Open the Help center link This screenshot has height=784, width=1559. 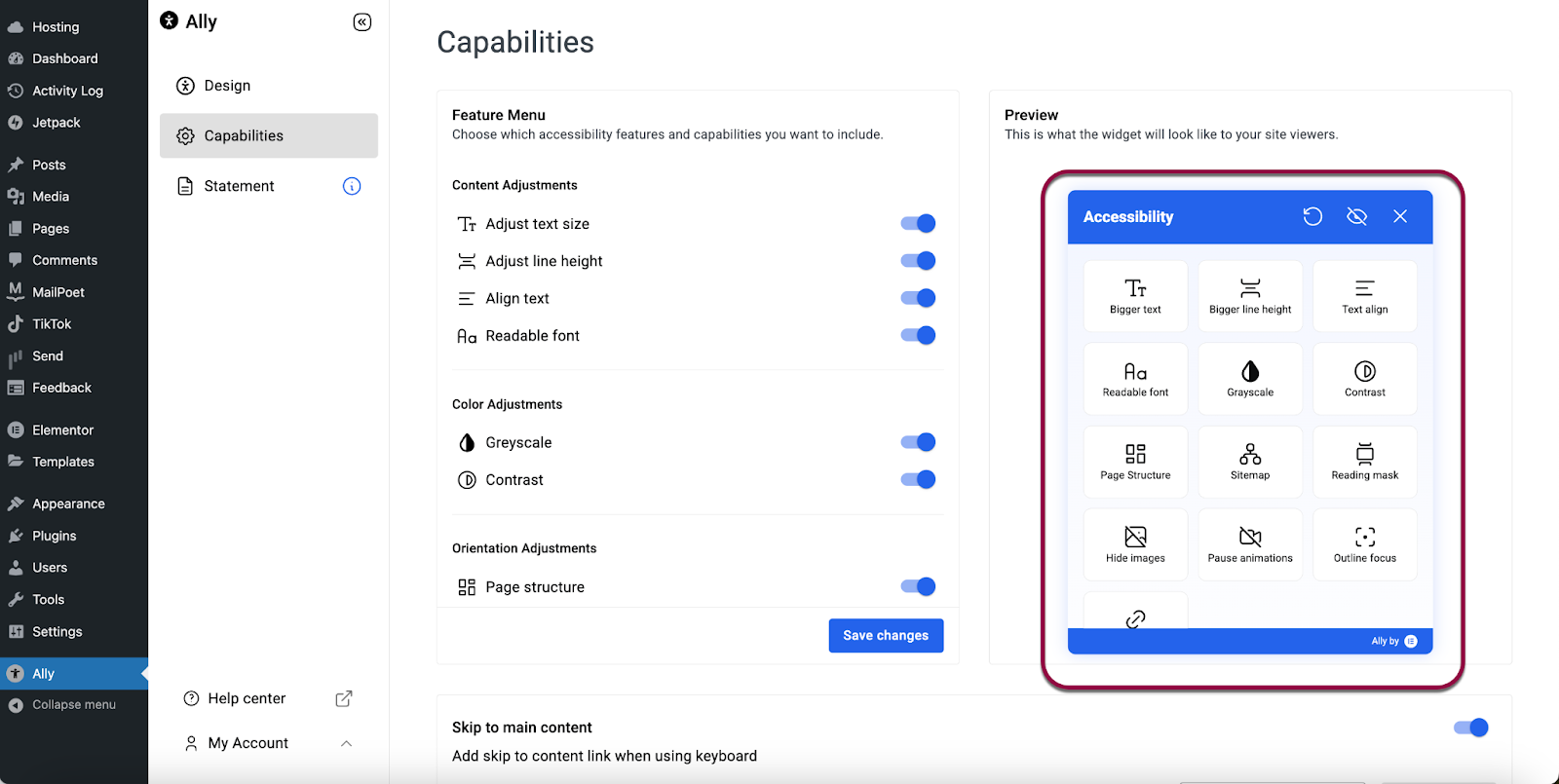point(247,698)
